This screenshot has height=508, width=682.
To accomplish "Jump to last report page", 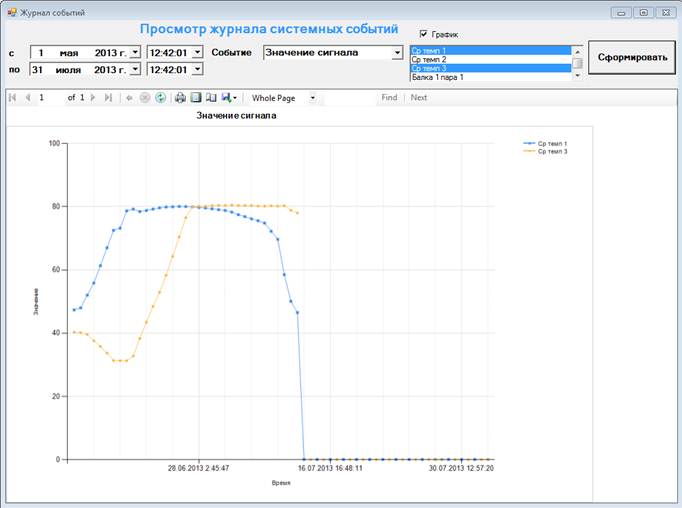I will coord(108,98).
